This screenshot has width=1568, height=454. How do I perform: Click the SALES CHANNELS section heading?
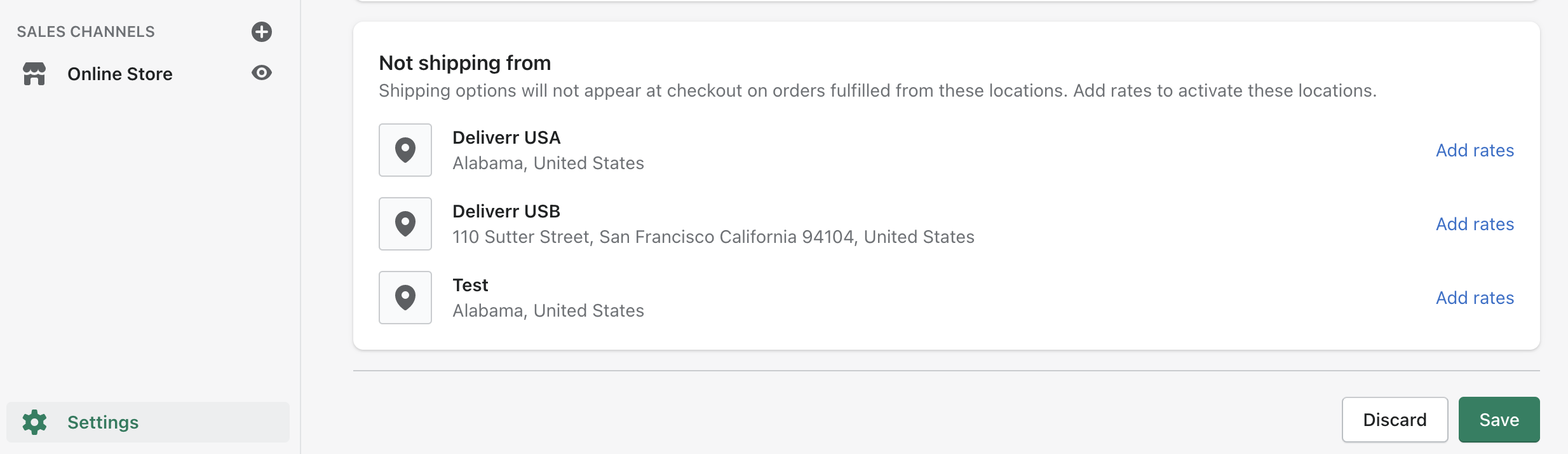point(86,32)
